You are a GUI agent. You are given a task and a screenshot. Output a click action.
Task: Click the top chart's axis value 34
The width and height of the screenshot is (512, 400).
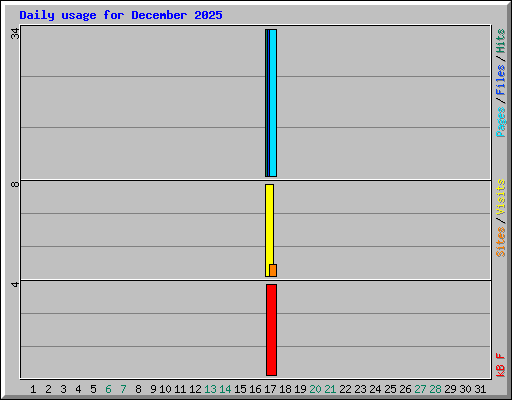(x=15, y=33)
